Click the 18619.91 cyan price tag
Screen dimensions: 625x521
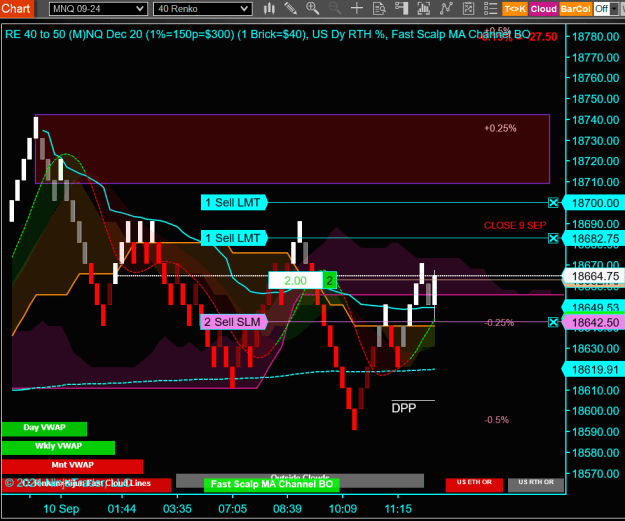point(593,370)
